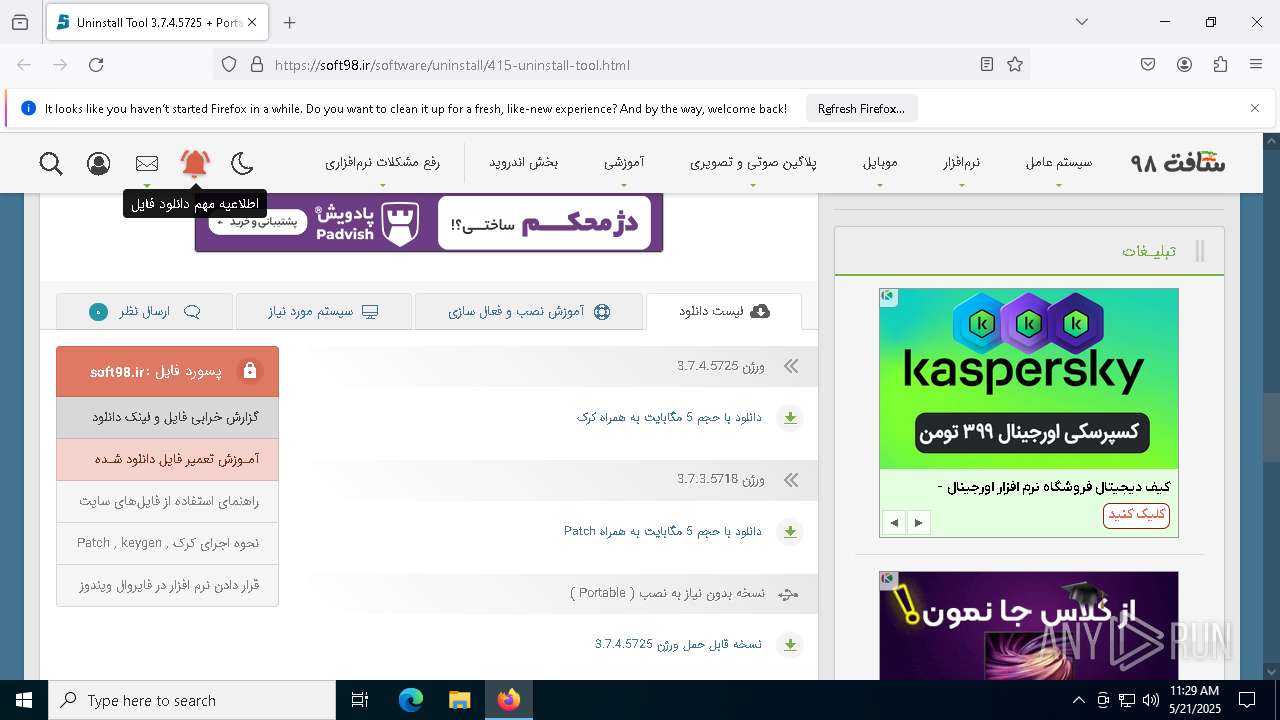1280x720 pixels.
Task: Expand the موبایل navigation menu
Action: tap(880, 162)
